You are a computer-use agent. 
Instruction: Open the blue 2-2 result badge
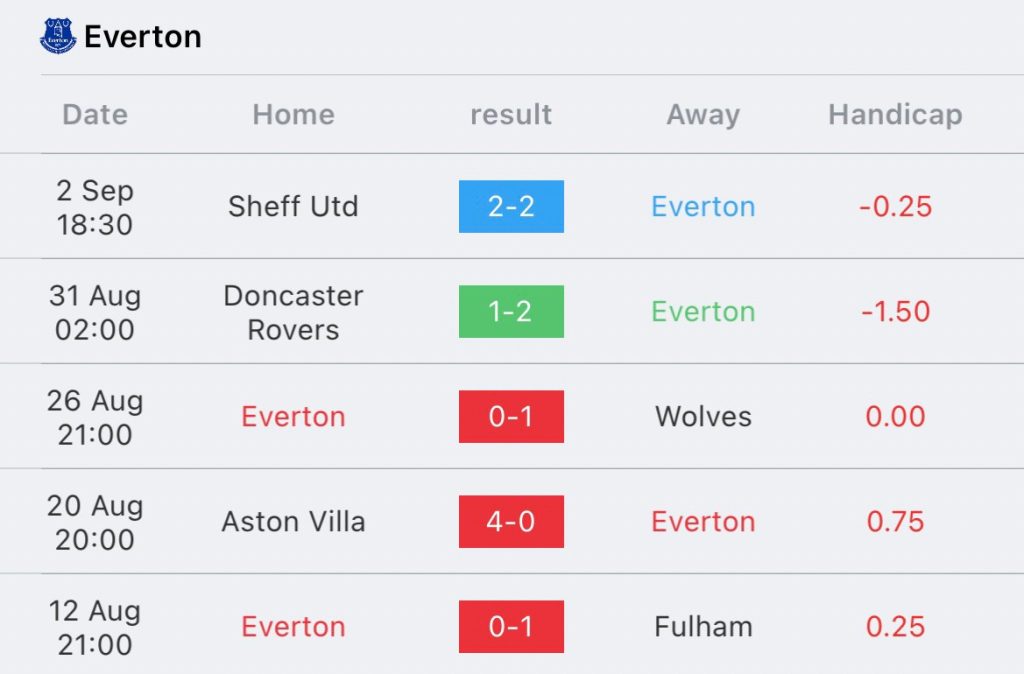coord(511,207)
